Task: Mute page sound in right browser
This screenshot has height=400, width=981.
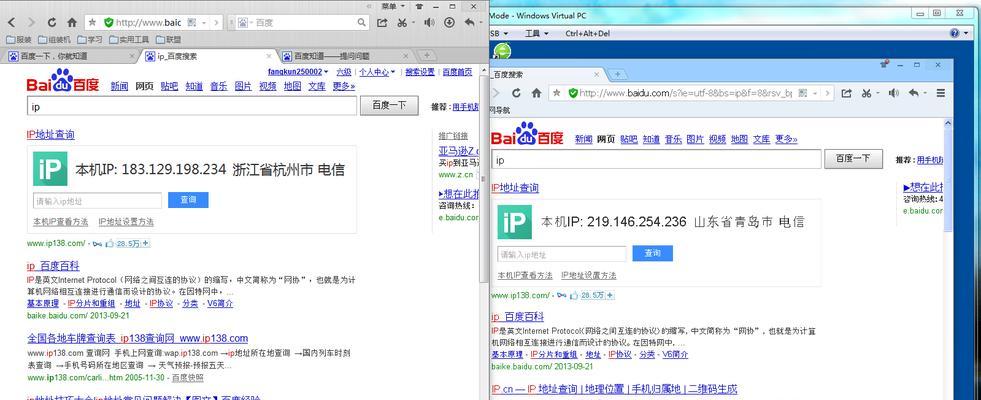Action: coord(893,93)
